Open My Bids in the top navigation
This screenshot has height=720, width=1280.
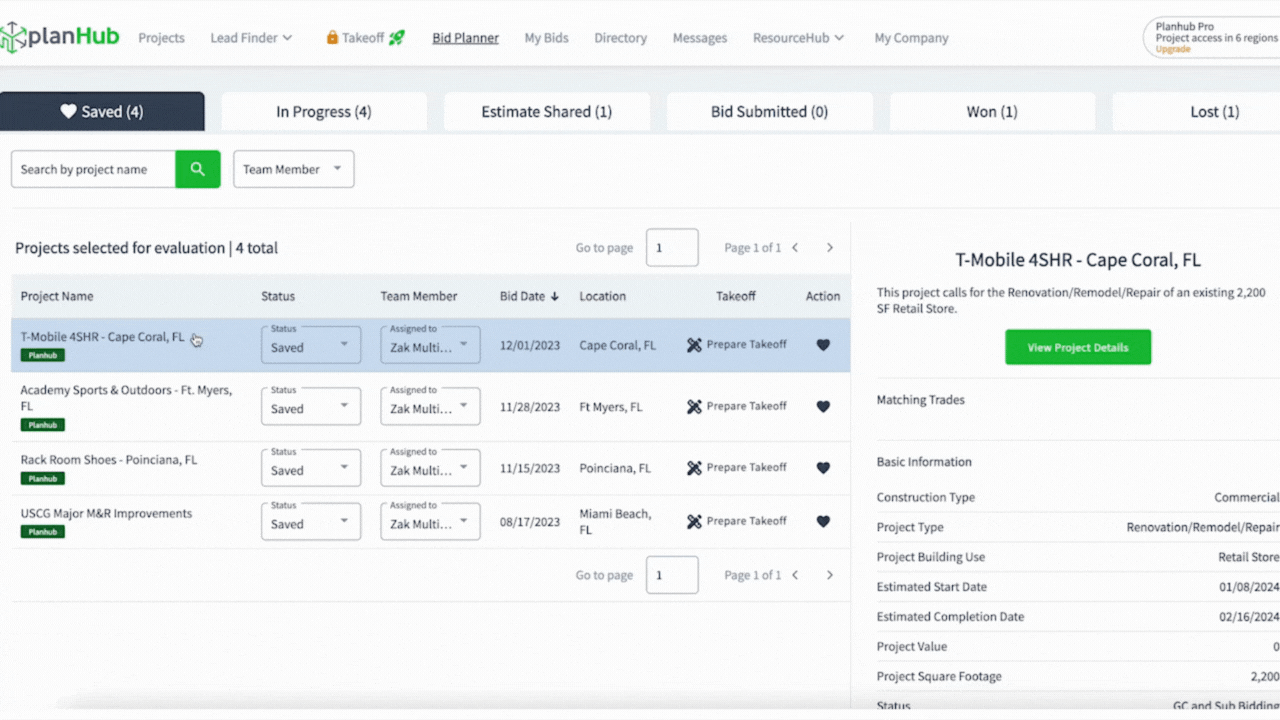[547, 38]
